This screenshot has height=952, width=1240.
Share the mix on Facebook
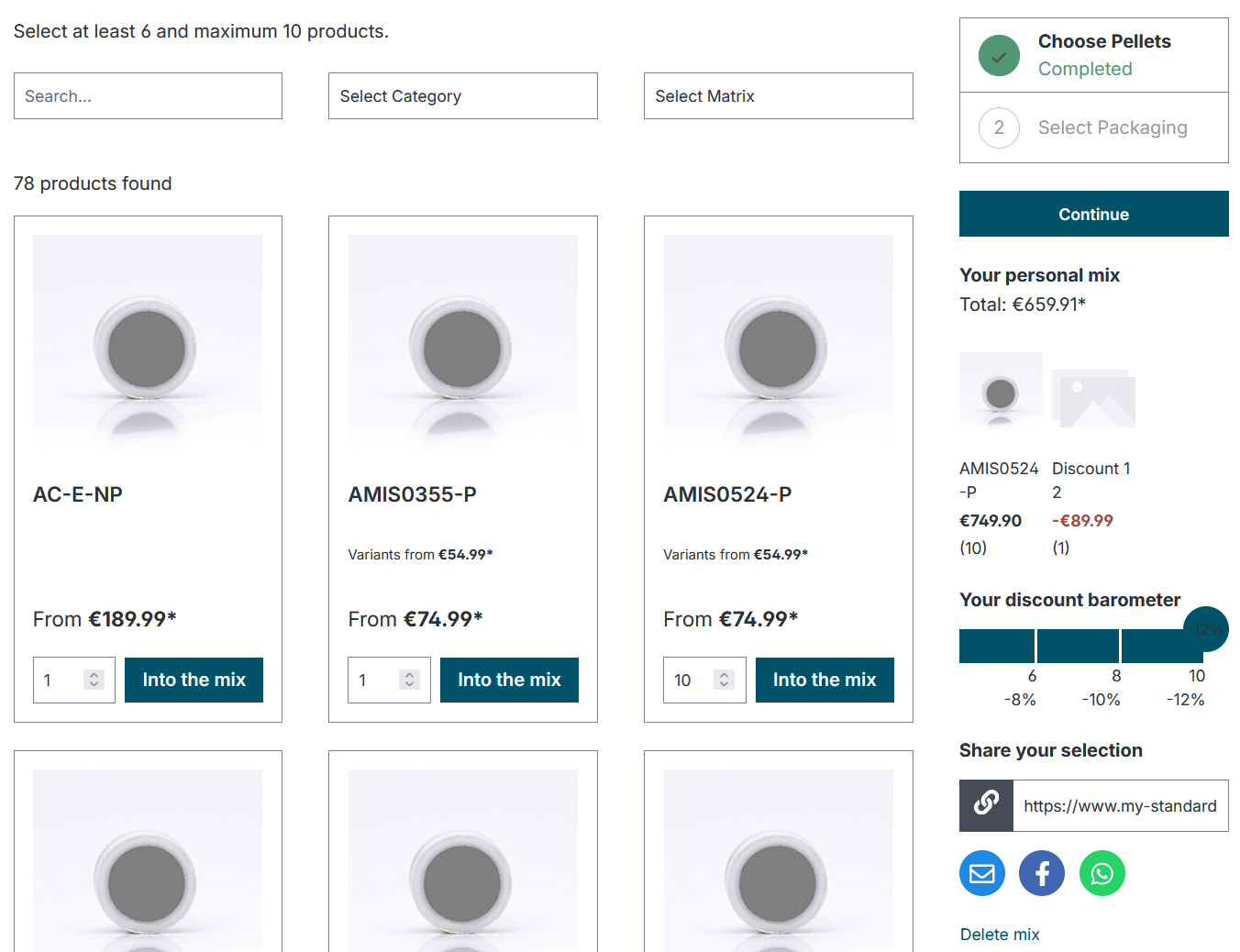(x=1041, y=873)
